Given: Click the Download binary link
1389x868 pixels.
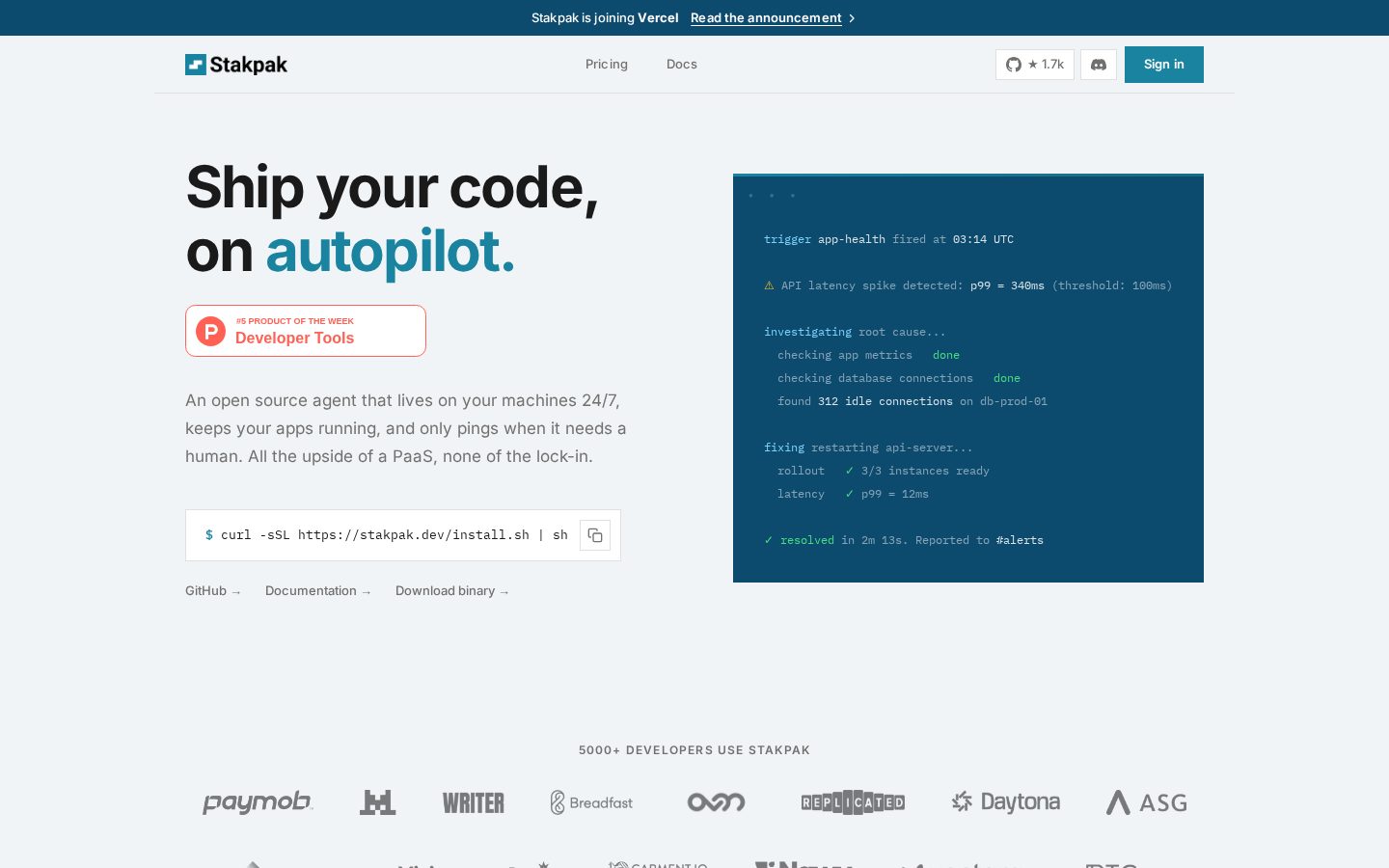Looking at the screenshot, I should tap(452, 591).
